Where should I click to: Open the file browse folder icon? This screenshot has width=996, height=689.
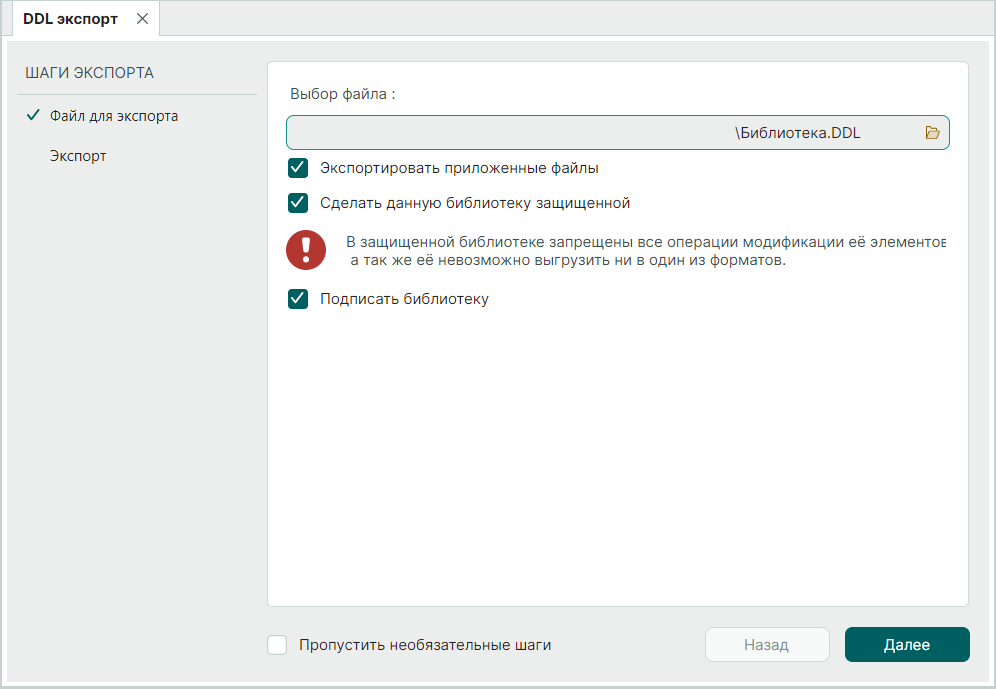(932, 133)
